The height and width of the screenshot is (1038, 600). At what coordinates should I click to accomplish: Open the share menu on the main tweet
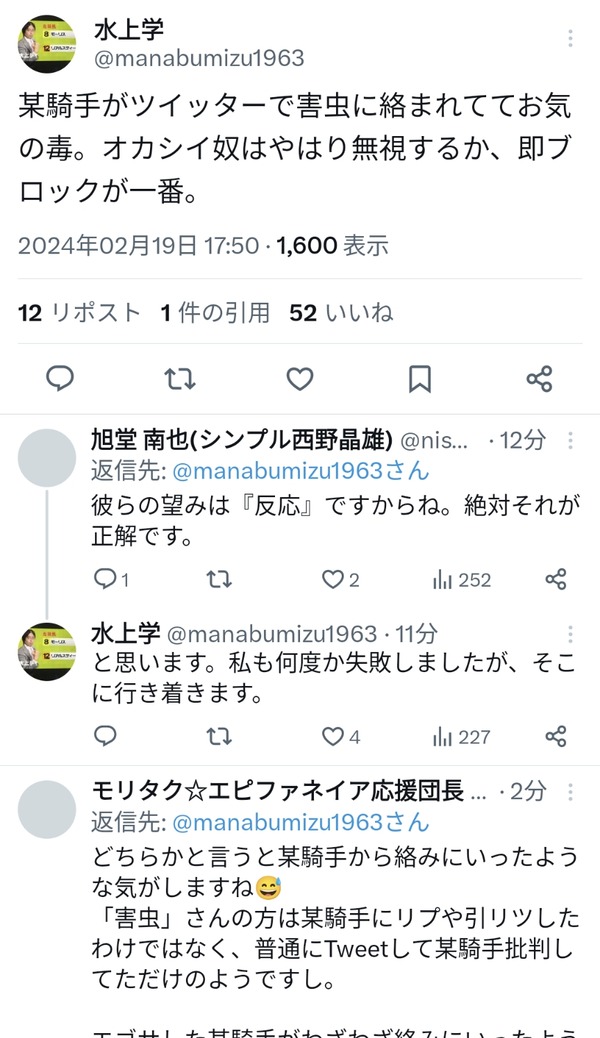[x=538, y=378]
